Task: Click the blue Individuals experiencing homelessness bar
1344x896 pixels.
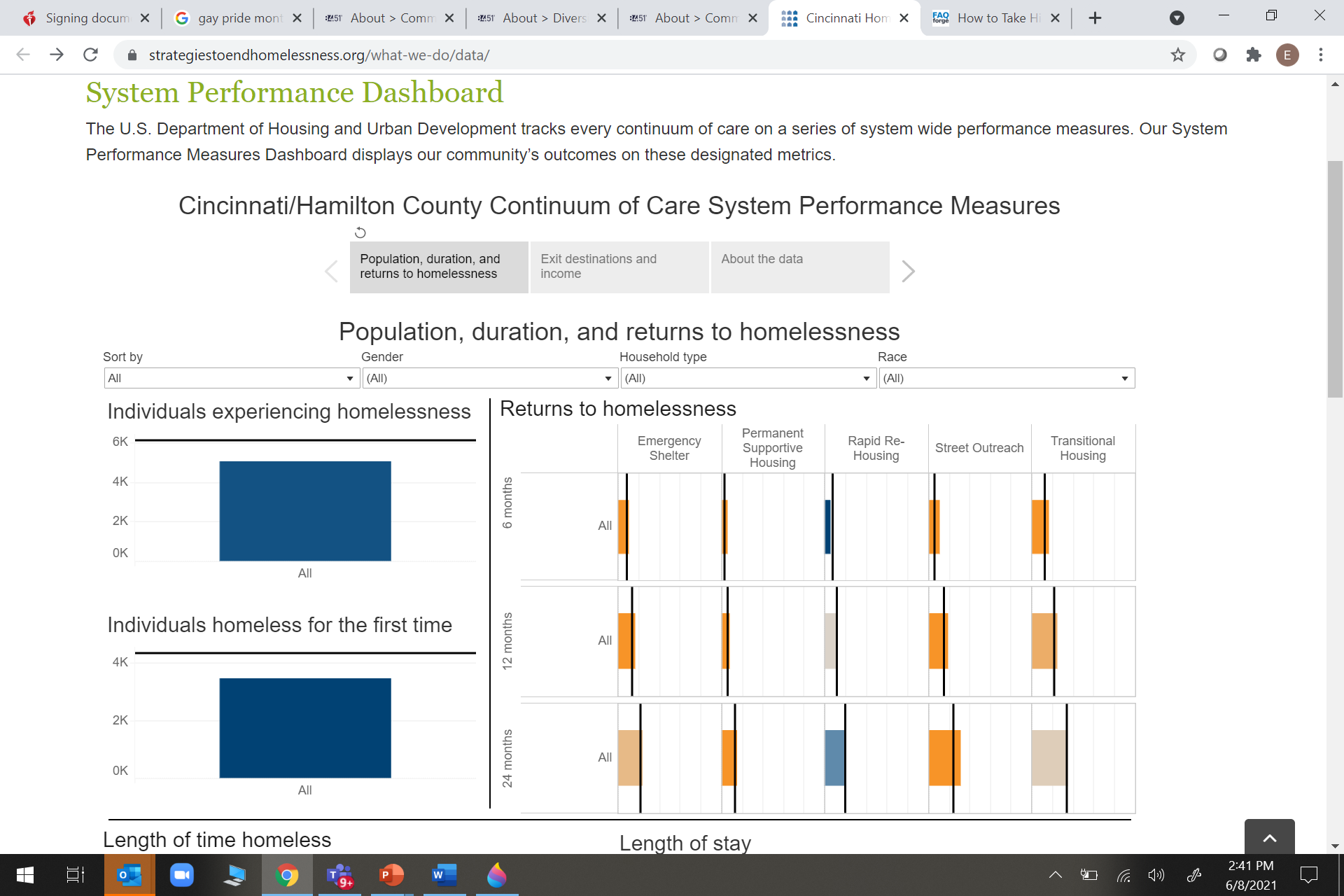Action: tap(305, 510)
